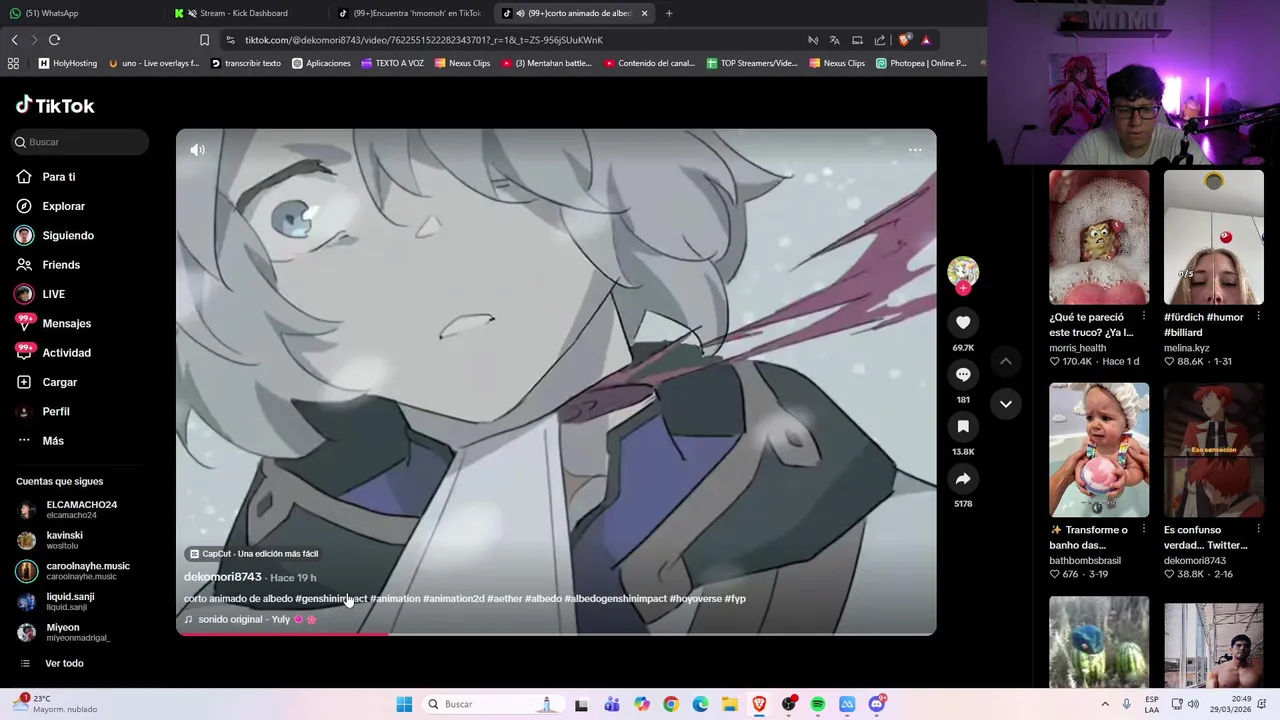1280x720 pixels.
Task: Open the HolyHosting bookmark
Action: click(68, 63)
